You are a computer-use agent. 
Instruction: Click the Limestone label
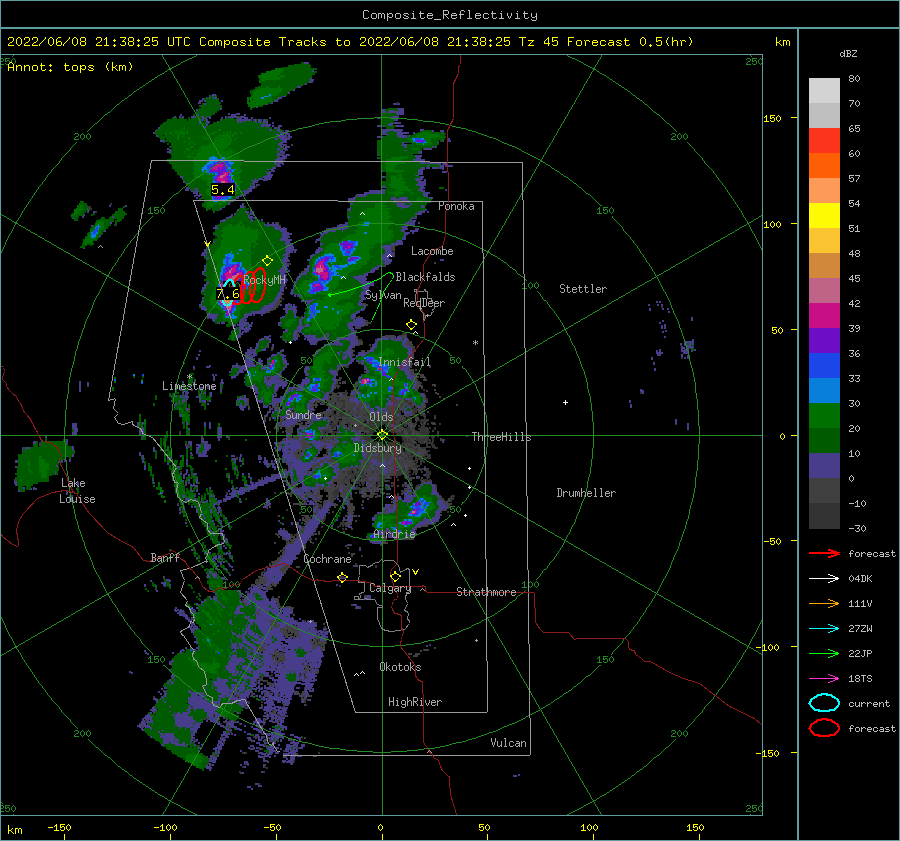tap(189, 386)
